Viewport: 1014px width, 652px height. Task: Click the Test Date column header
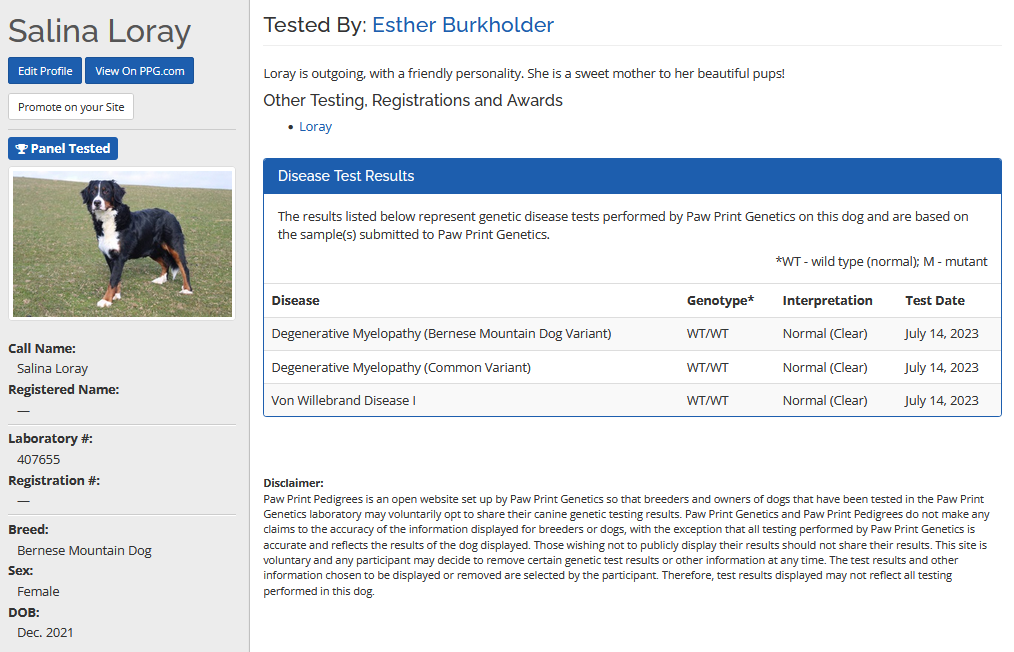click(x=935, y=300)
